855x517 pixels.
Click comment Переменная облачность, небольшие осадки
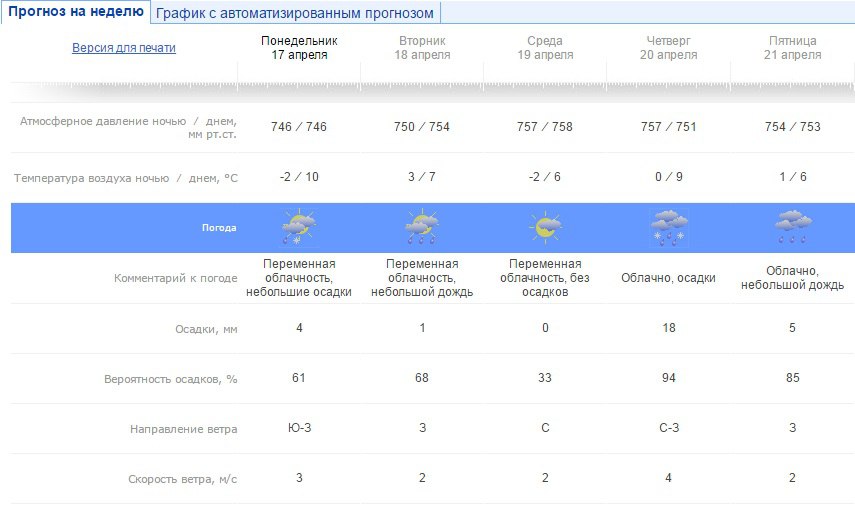(299, 278)
